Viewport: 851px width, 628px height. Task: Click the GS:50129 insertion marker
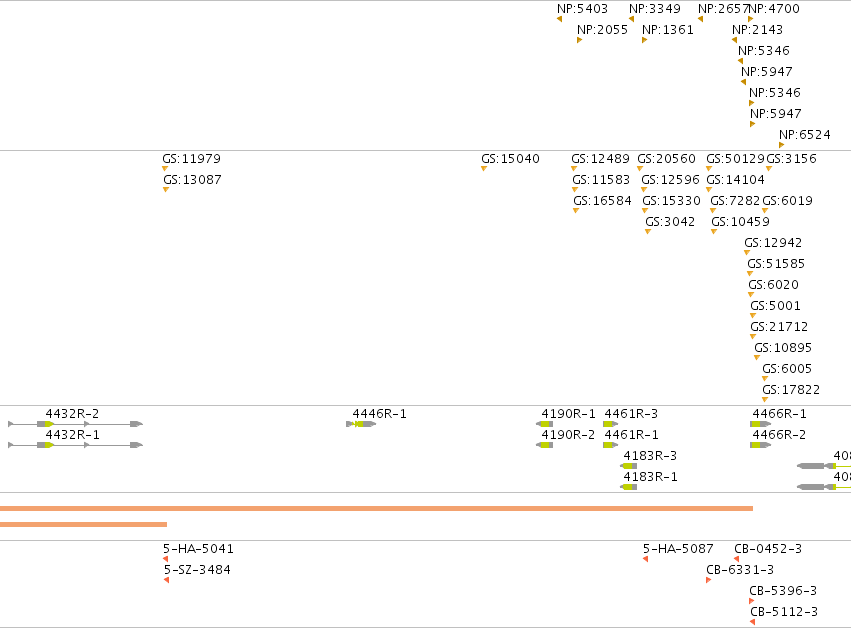click(x=709, y=168)
